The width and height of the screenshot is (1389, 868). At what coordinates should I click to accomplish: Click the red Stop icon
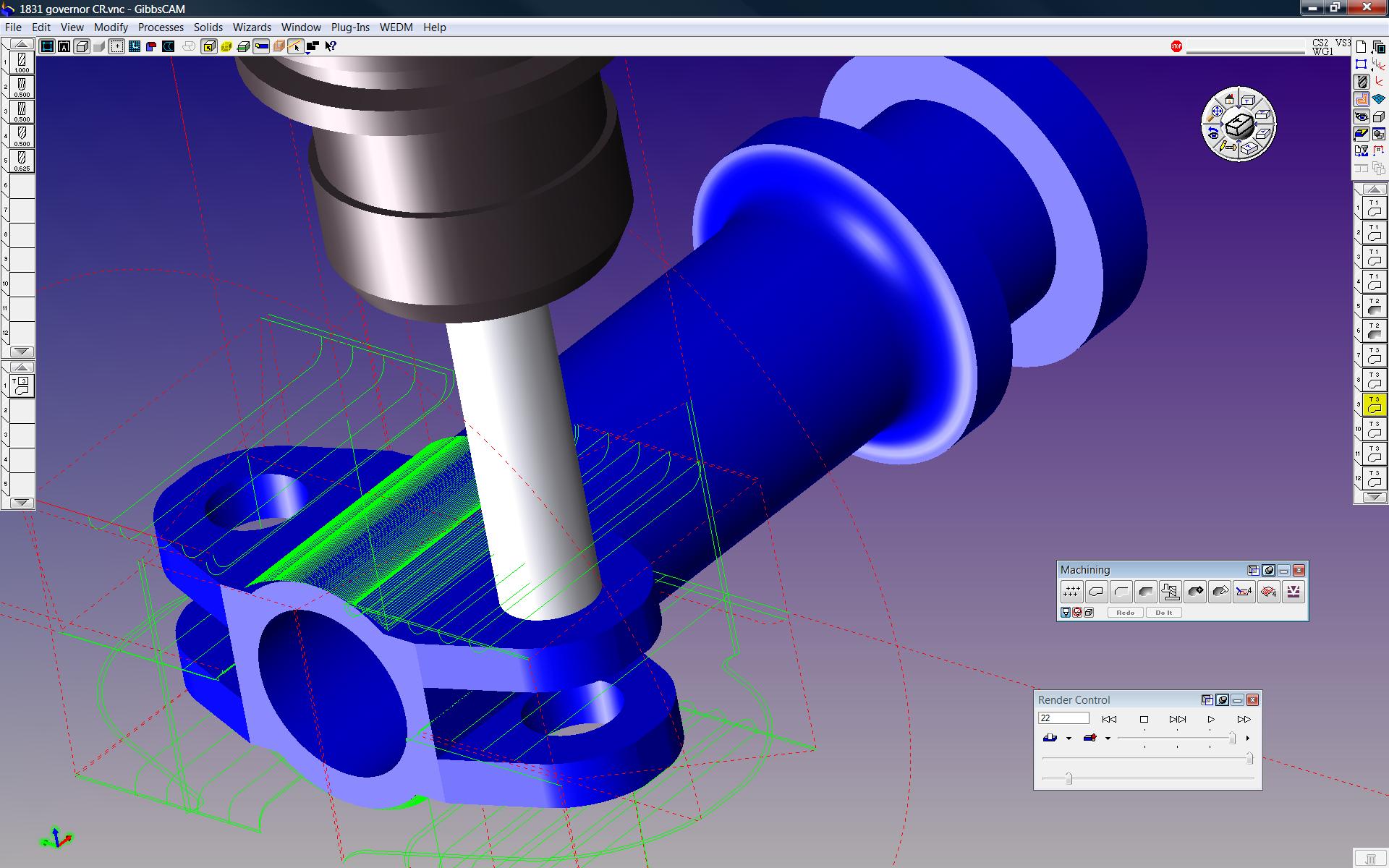click(1176, 46)
